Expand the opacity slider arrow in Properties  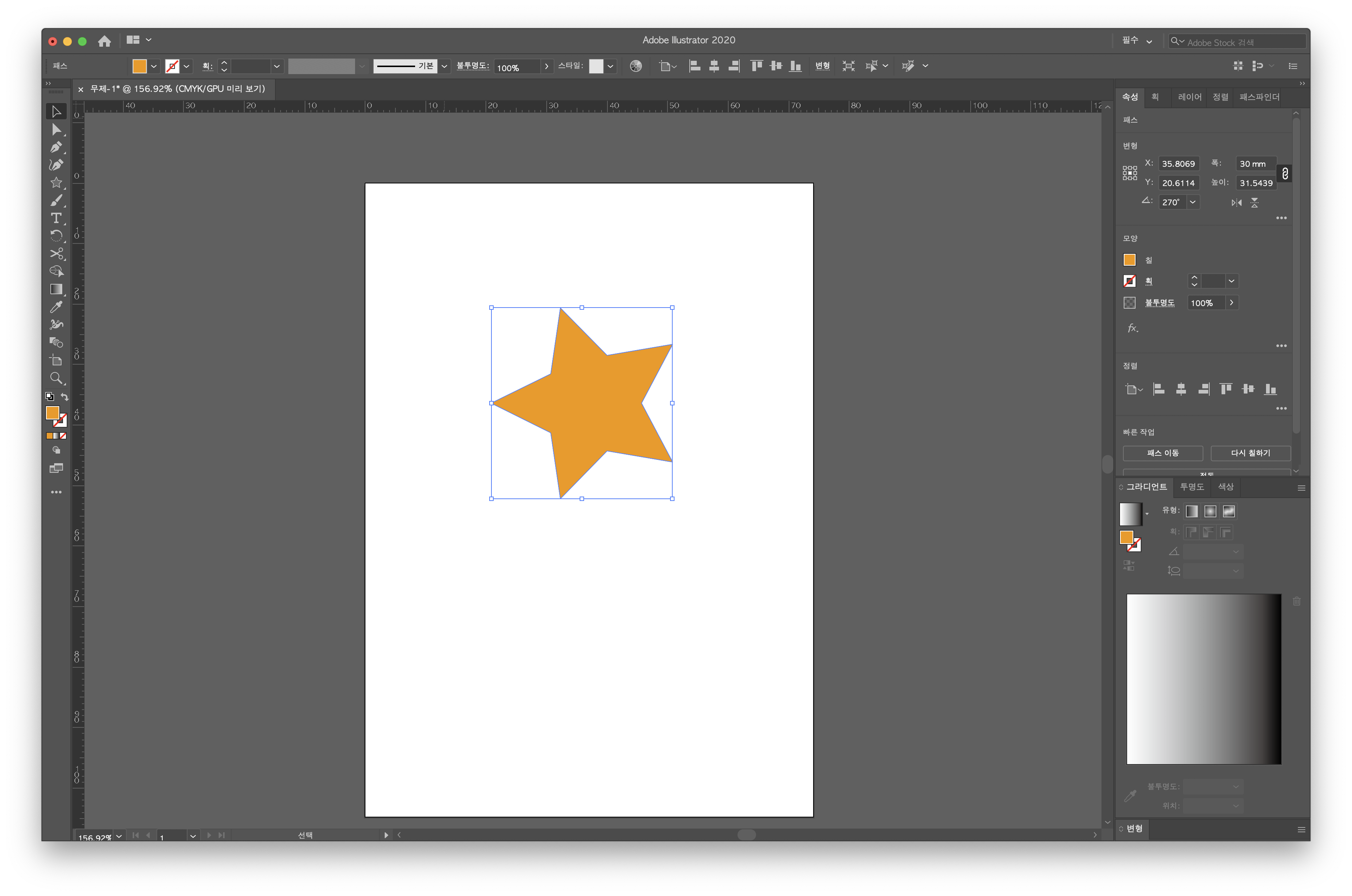pyautogui.click(x=1232, y=303)
